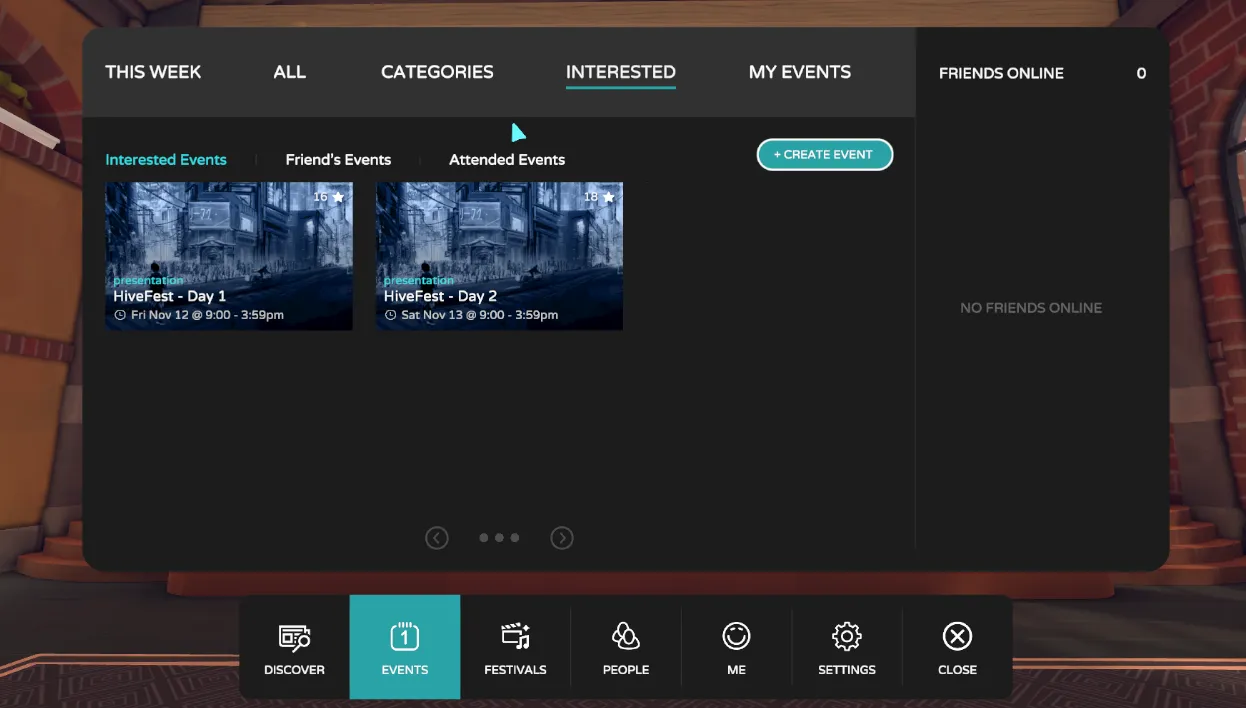Click the Create Event button
Image resolution: width=1246 pixels, height=708 pixels.
click(x=824, y=154)
